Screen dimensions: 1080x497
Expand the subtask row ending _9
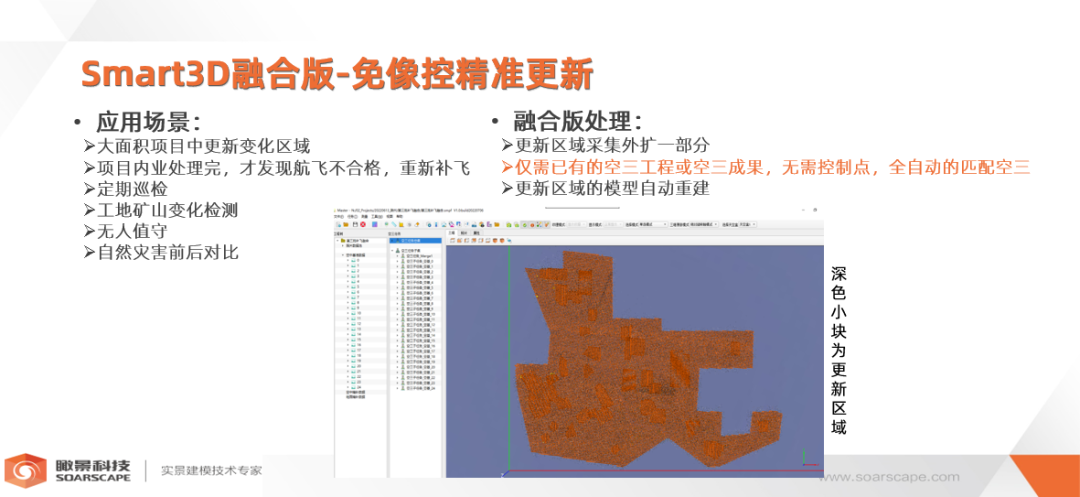(397, 309)
